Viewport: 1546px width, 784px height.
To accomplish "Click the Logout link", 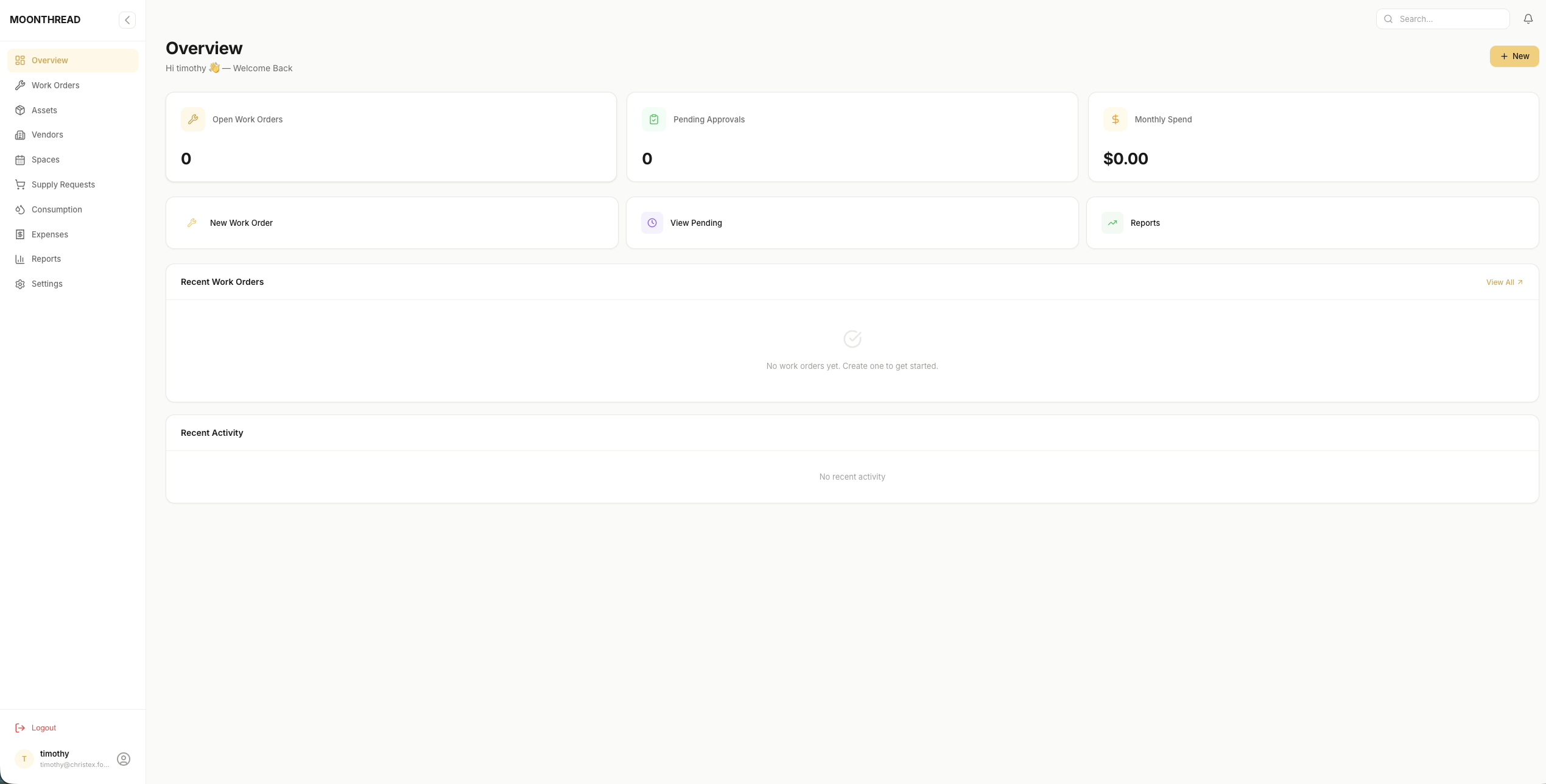I will 43,727.
